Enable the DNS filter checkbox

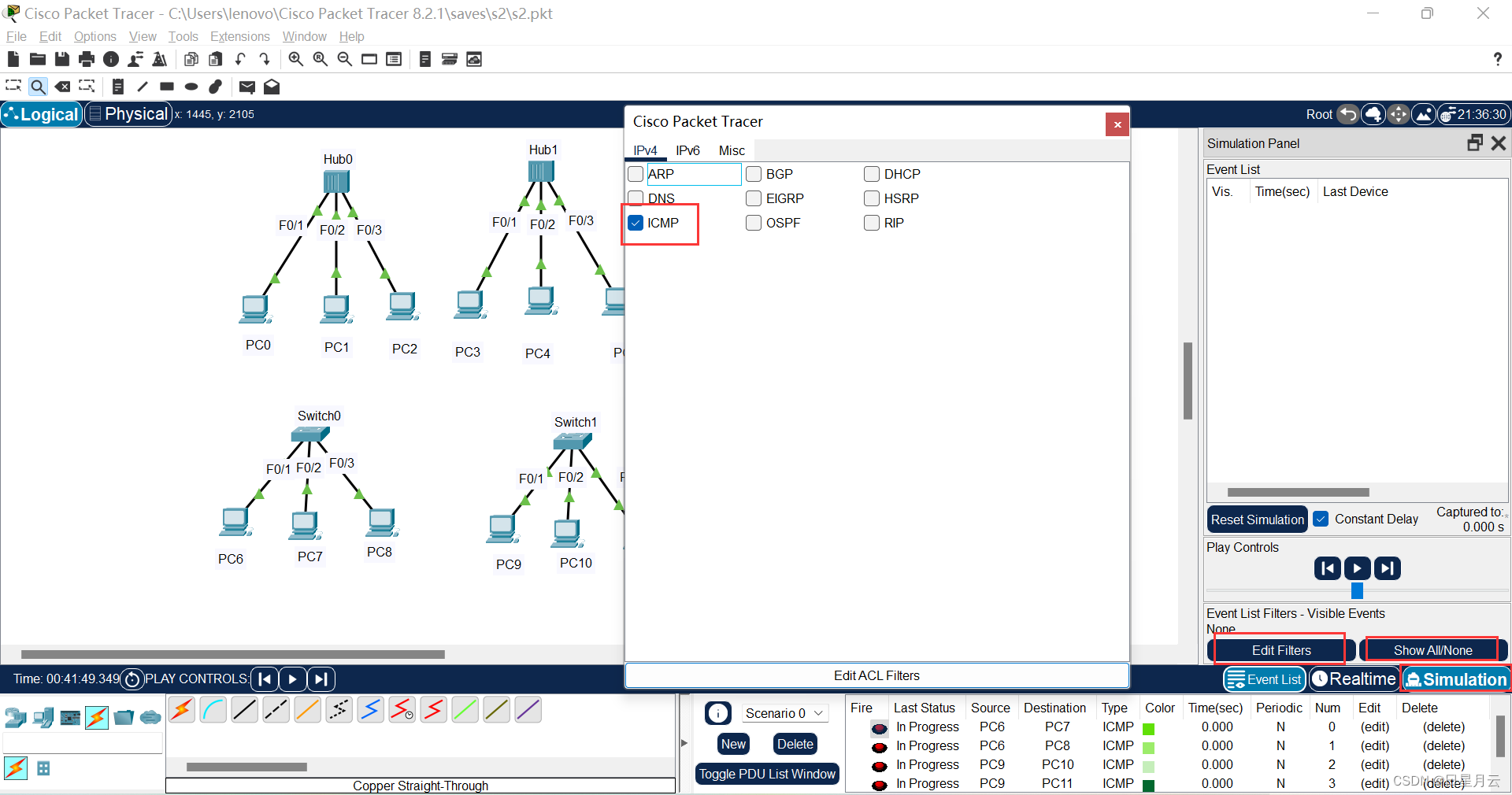pos(636,198)
